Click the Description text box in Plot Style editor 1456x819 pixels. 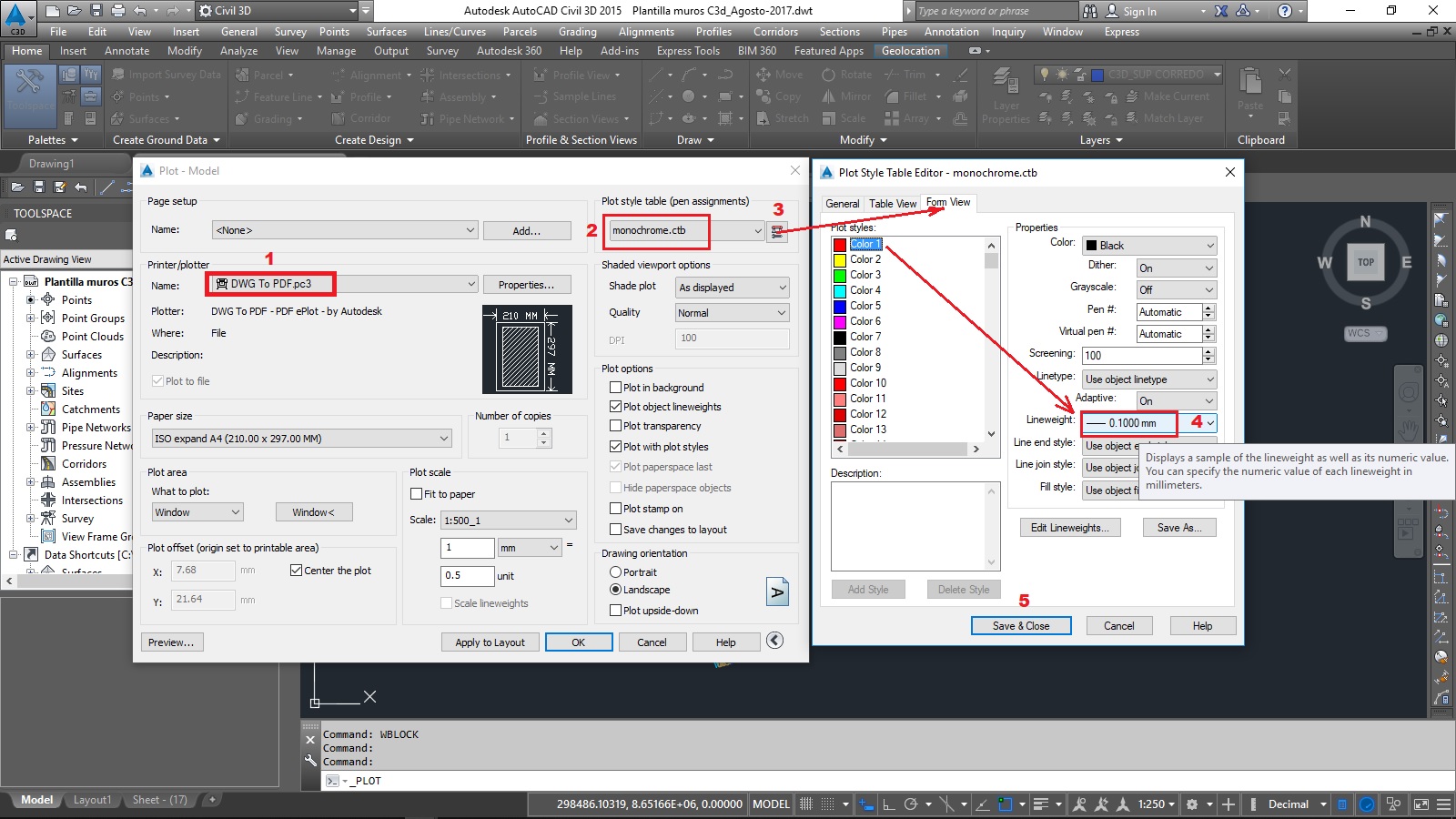[x=915, y=526]
